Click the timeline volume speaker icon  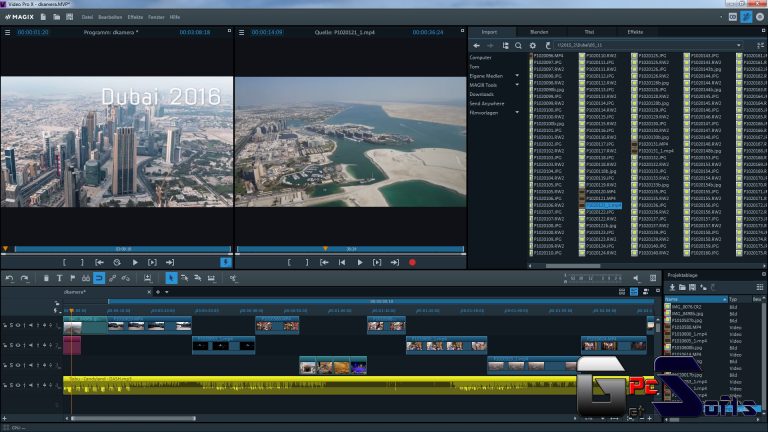coord(636,278)
